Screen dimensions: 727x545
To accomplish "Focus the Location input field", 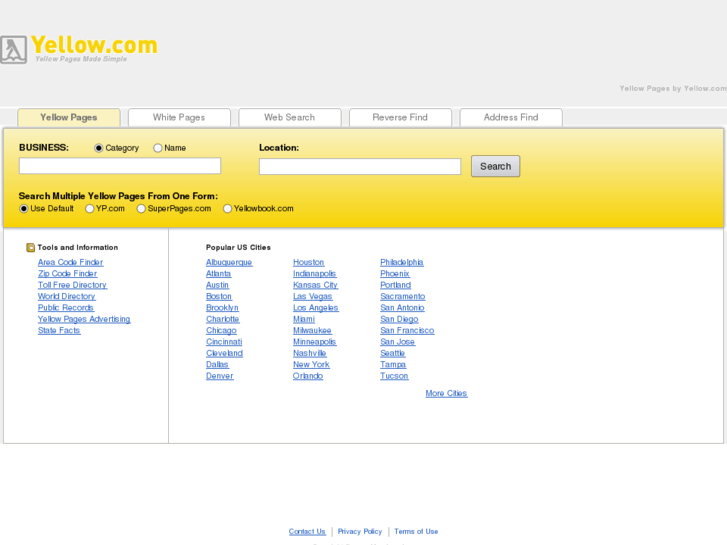I will click(x=360, y=167).
